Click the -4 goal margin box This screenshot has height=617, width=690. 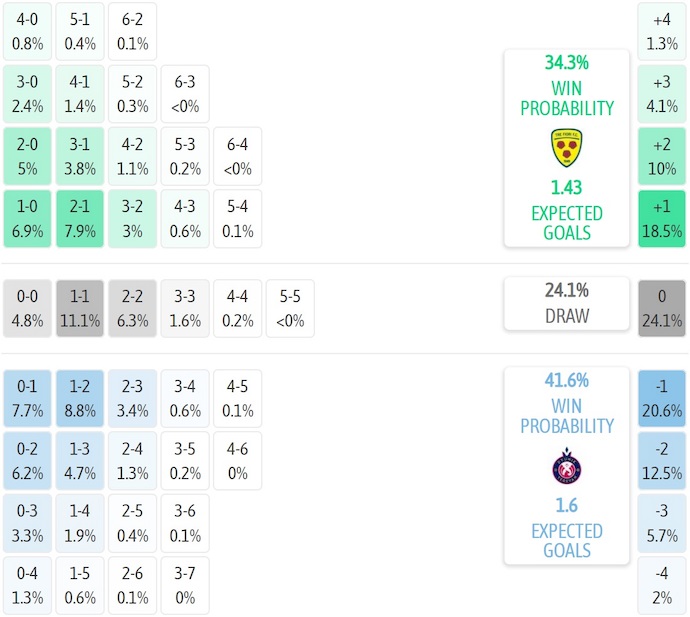(662, 586)
